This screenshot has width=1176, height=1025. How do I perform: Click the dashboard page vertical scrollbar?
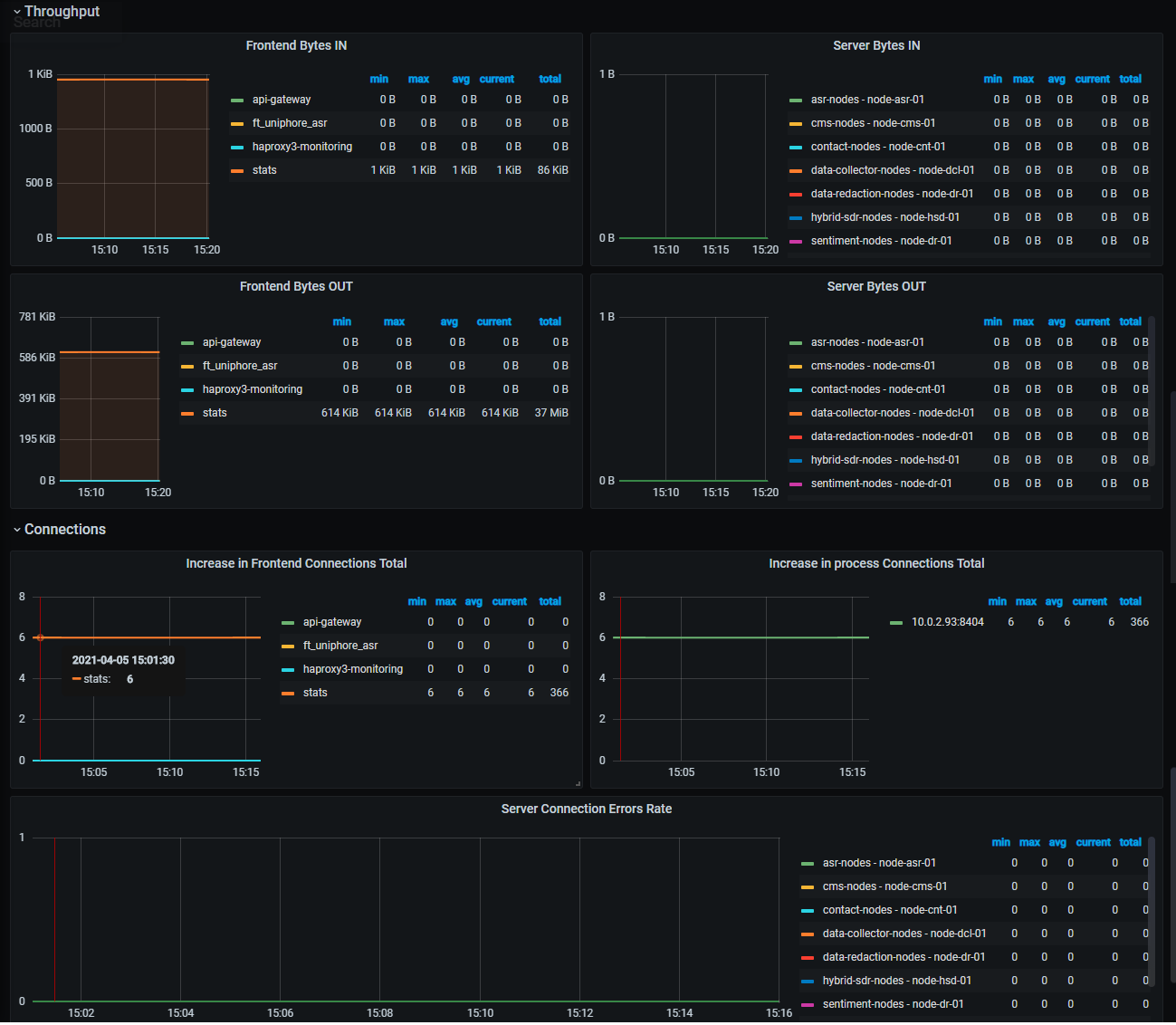coord(1172,487)
